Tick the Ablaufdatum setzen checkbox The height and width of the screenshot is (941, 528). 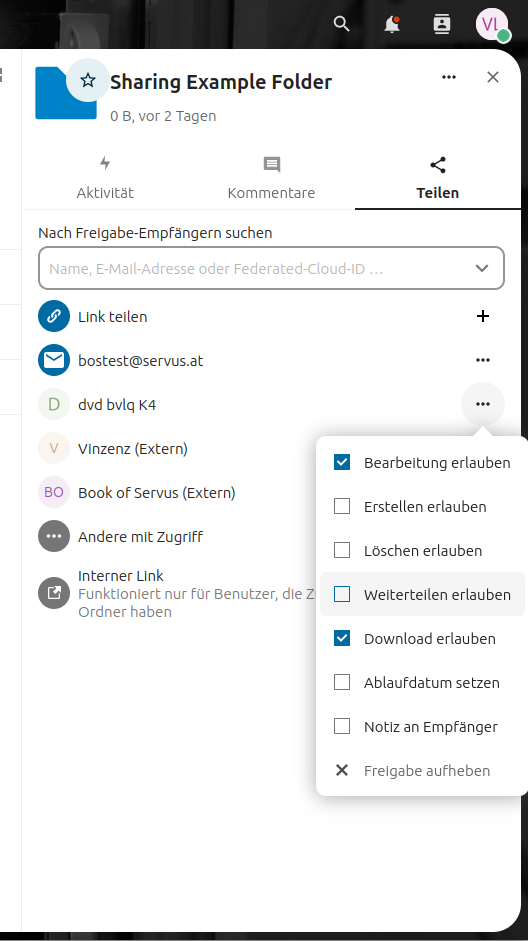(342, 682)
